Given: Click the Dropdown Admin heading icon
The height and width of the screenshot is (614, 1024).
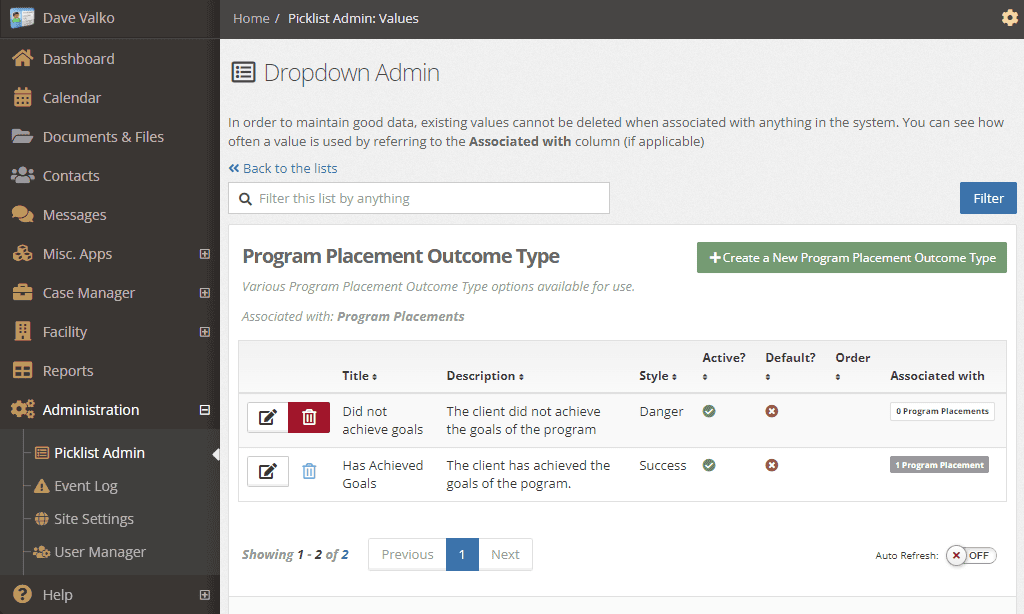Looking at the screenshot, I should [244, 72].
